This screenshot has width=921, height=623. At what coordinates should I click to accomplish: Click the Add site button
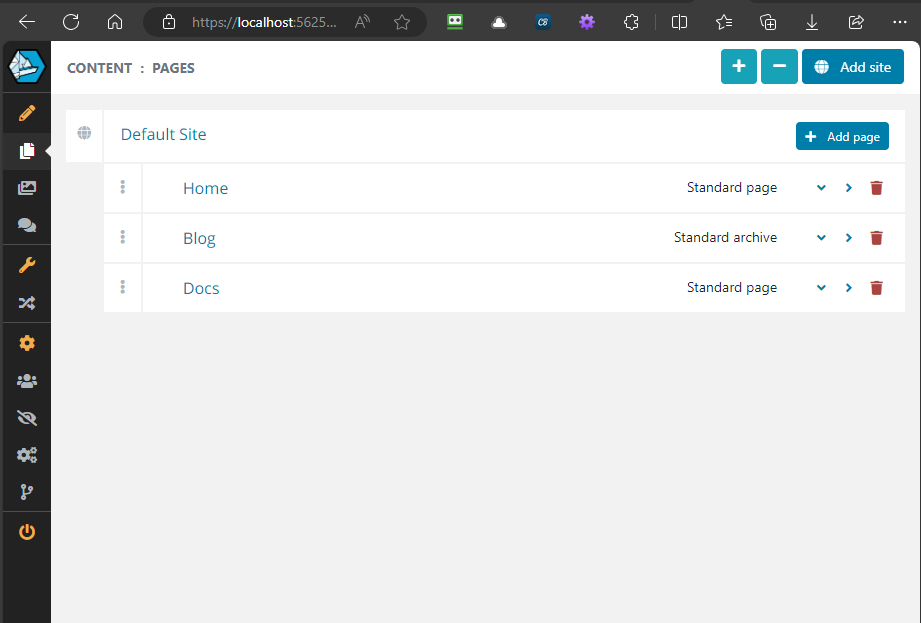852,66
